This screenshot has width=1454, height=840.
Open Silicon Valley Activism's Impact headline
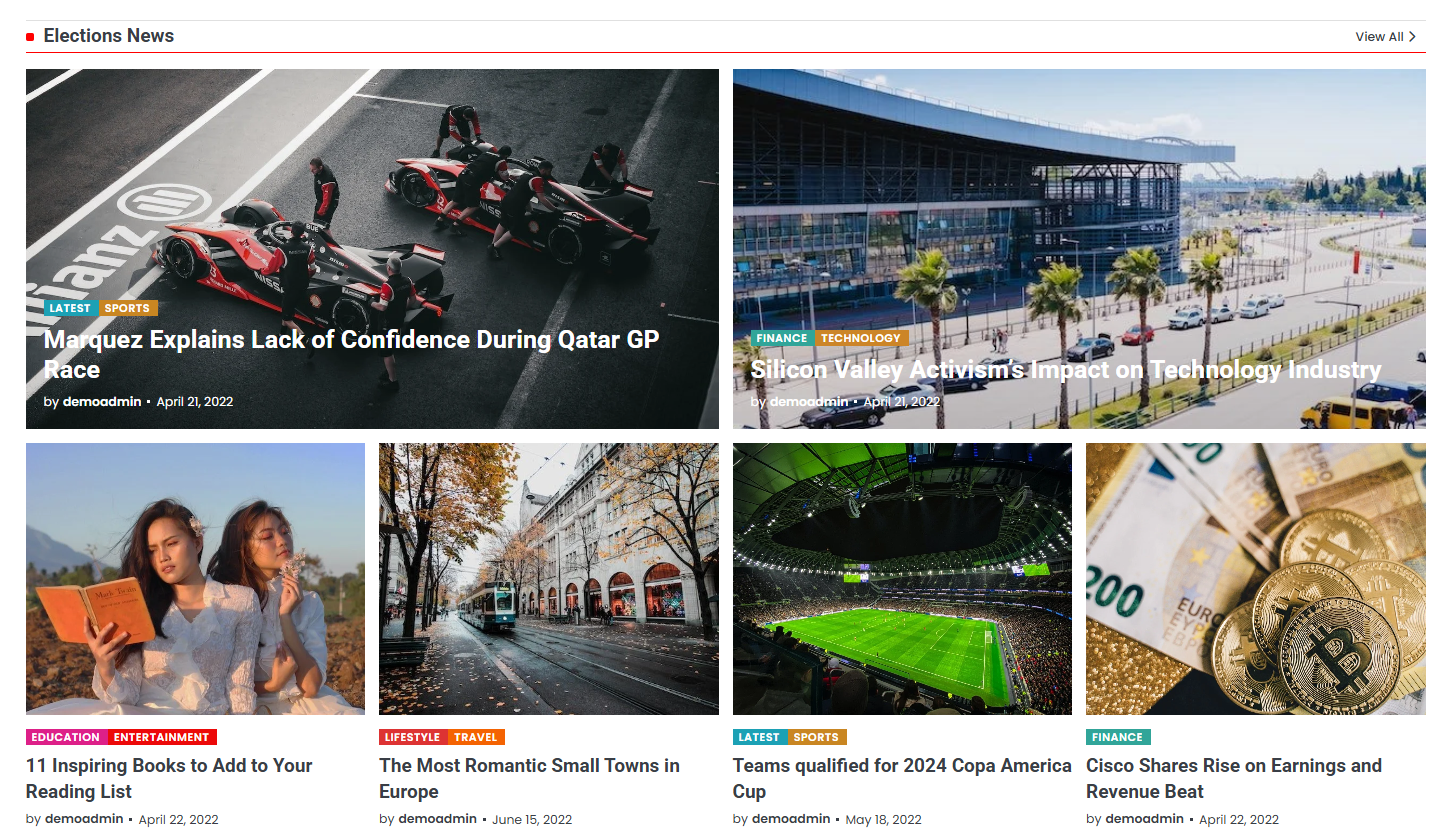coord(1066,369)
